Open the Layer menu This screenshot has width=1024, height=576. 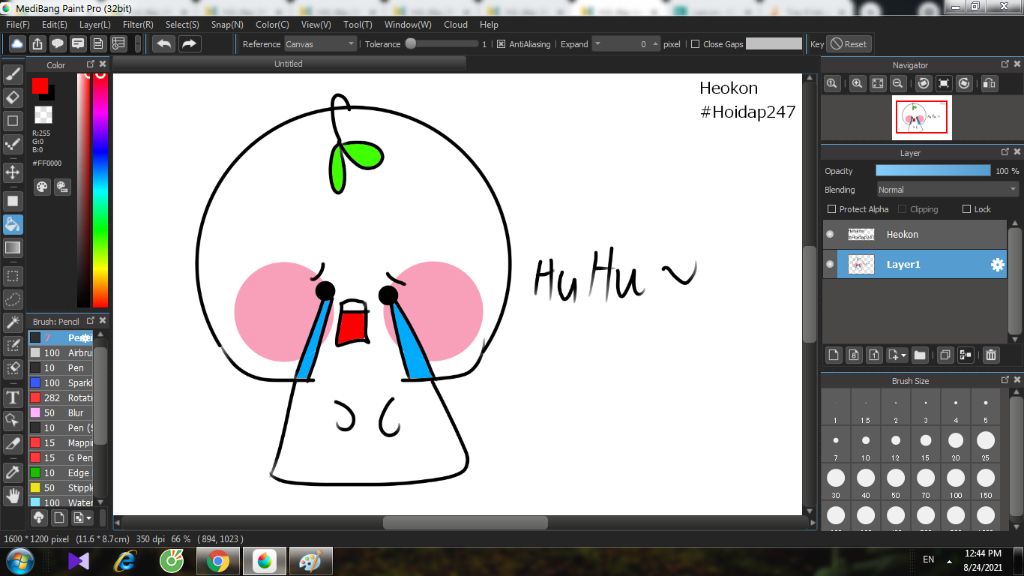95,24
